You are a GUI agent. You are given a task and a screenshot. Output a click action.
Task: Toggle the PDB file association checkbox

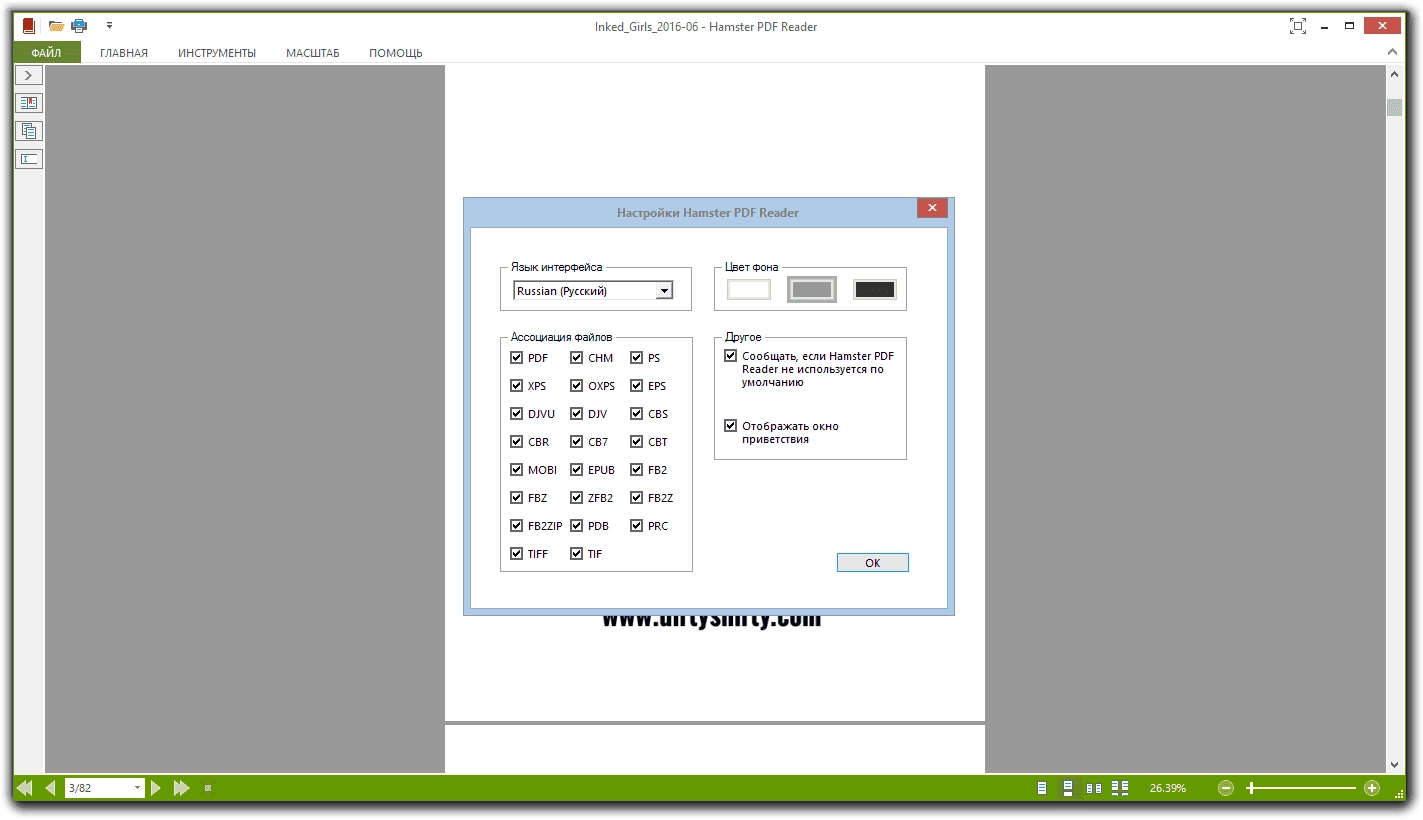[577, 525]
